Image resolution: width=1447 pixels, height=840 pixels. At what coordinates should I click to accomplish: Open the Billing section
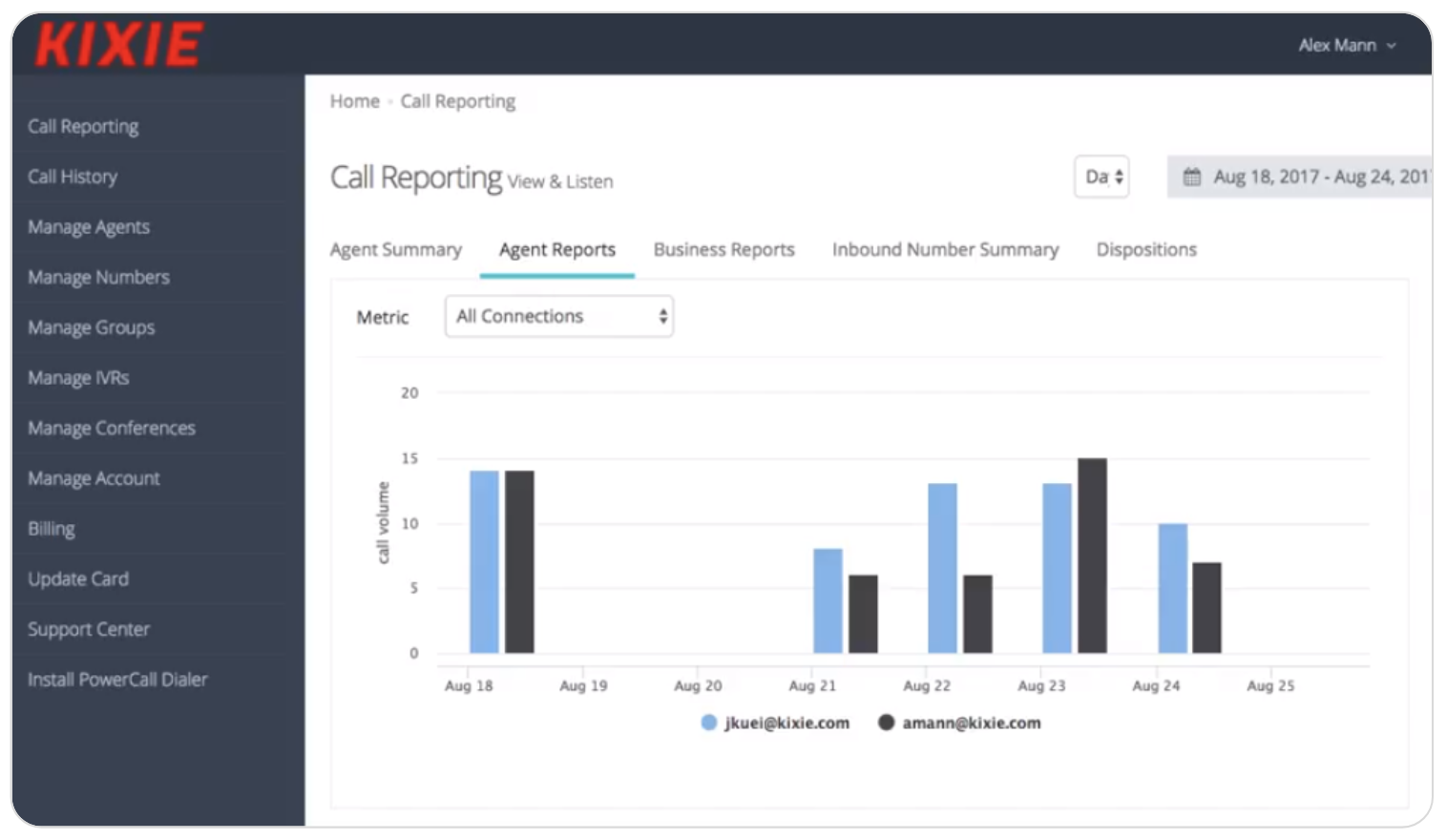(x=52, y=529)
